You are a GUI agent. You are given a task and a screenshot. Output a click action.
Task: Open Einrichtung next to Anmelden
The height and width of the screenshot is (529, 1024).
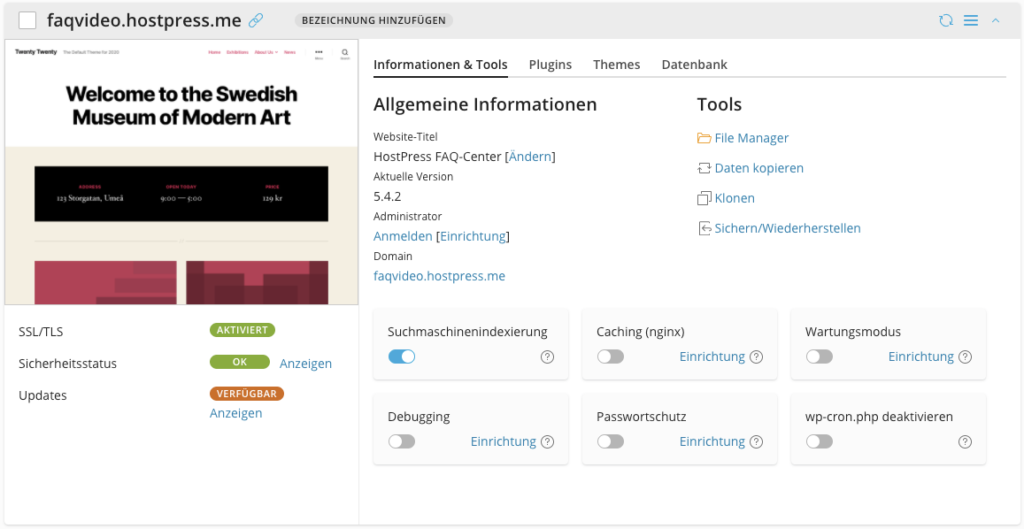click(x=473, y=236)
